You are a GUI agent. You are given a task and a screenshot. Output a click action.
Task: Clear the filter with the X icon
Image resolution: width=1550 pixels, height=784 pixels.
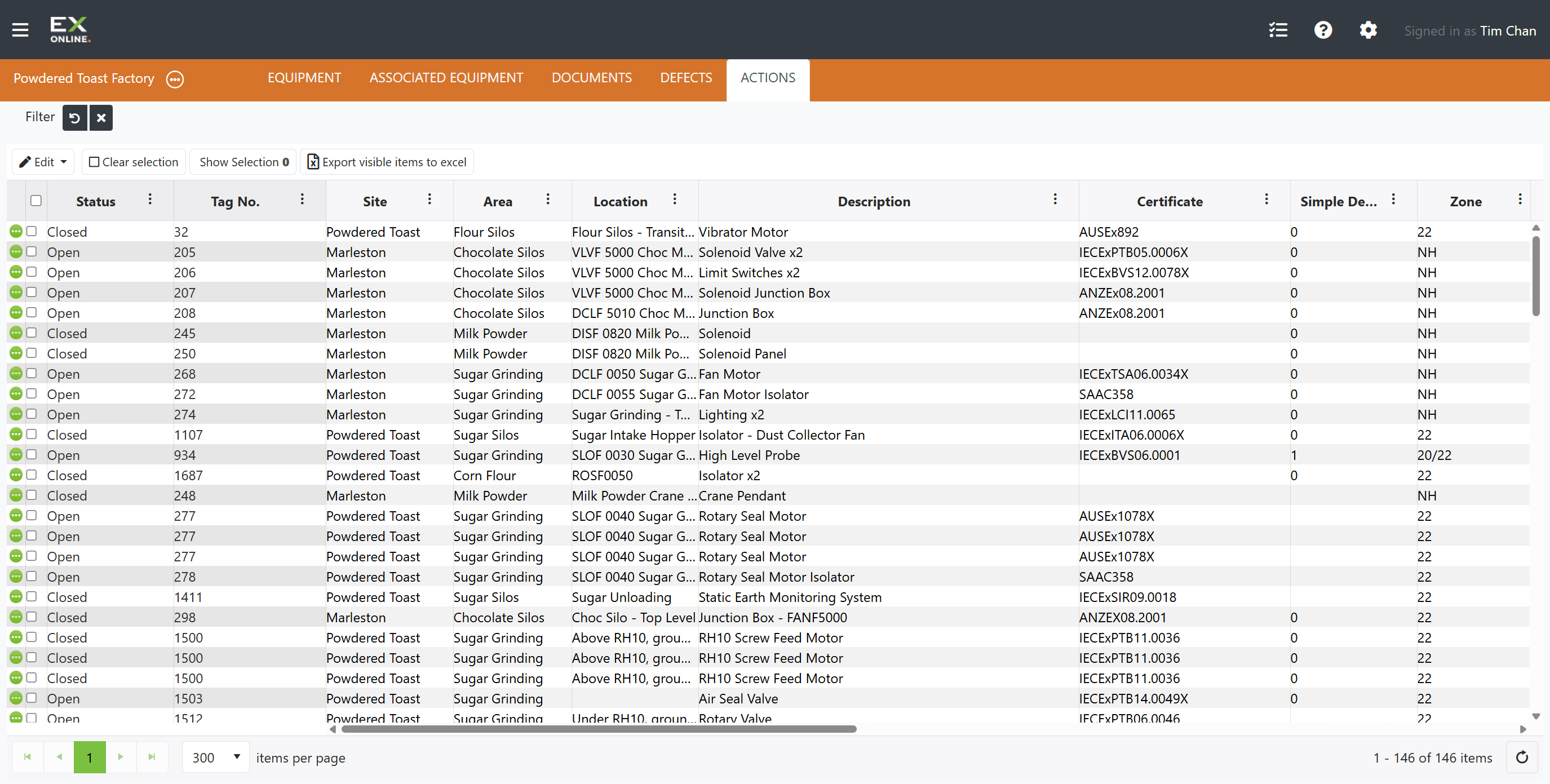point(101,117)
